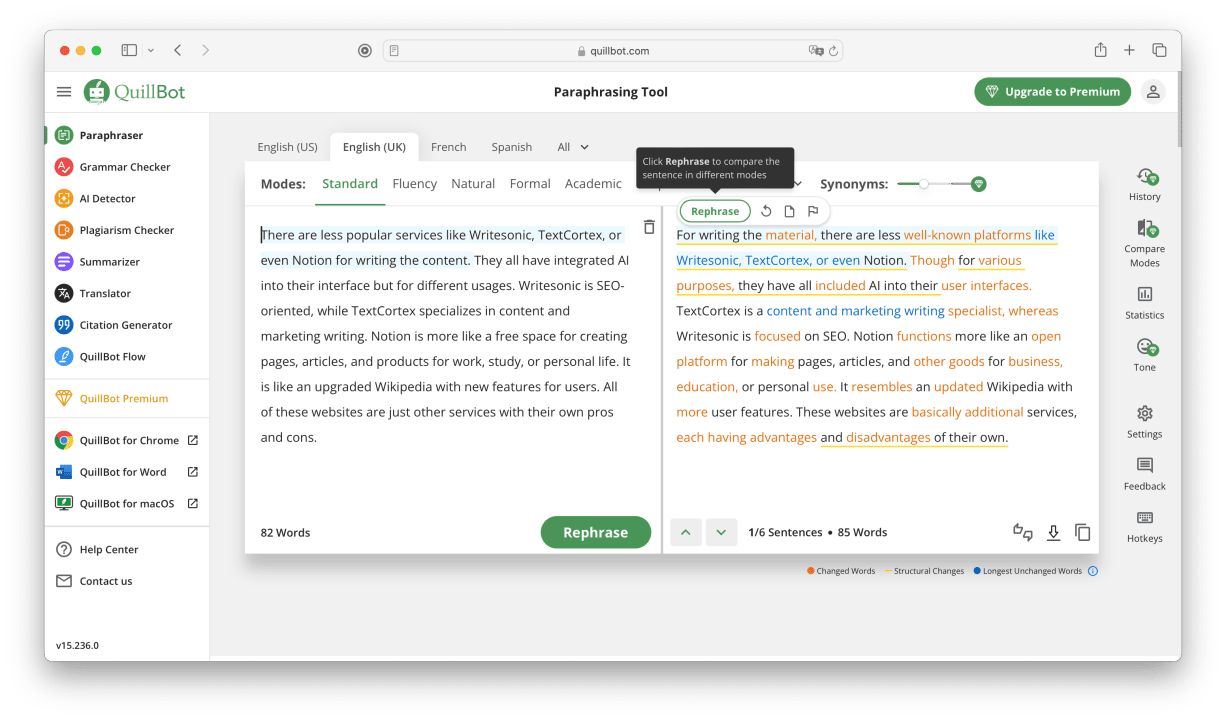
Task: Go to next sentence arrow
Action: point(721,533)
